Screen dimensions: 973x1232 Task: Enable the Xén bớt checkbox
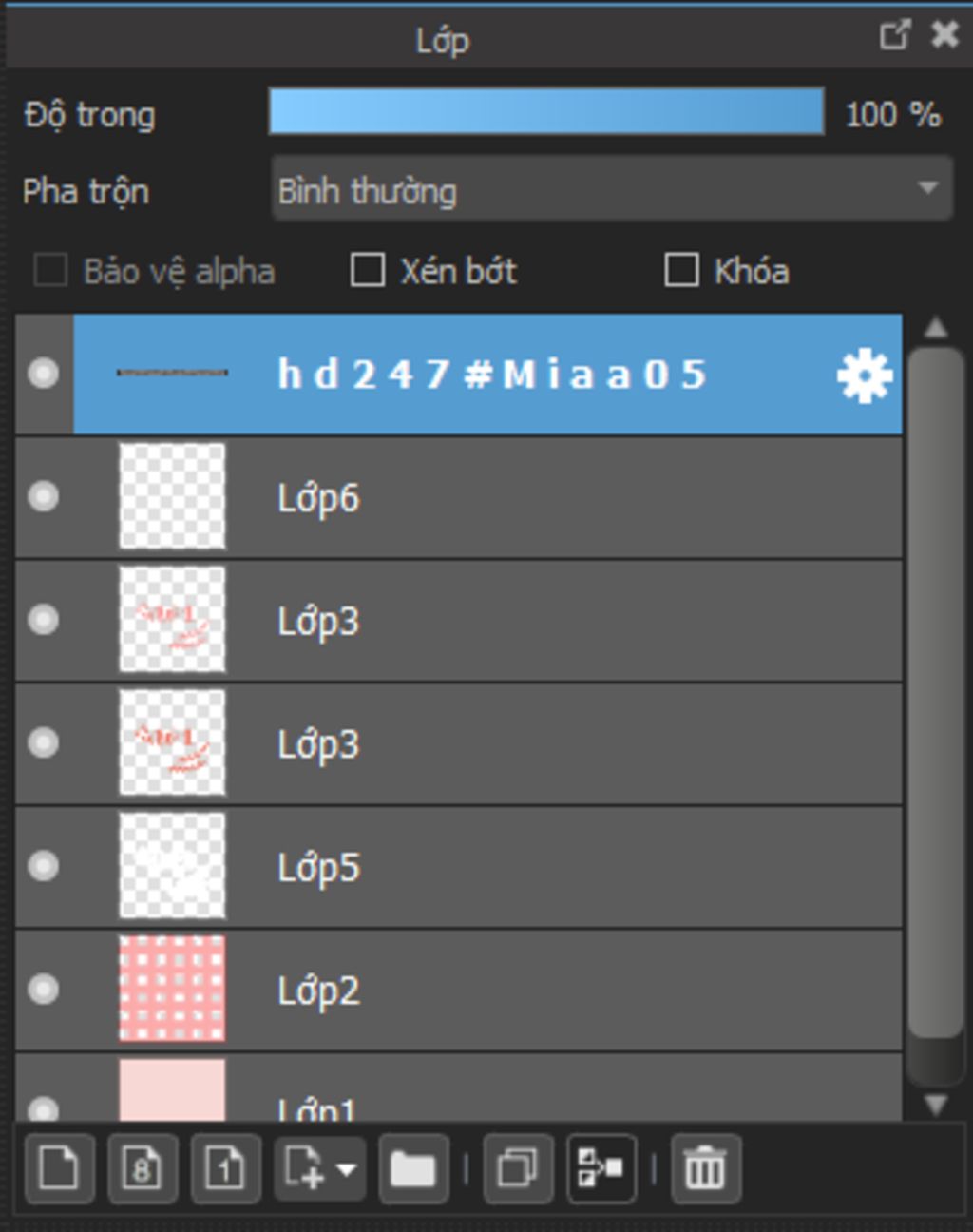click(x=368, y=270)
